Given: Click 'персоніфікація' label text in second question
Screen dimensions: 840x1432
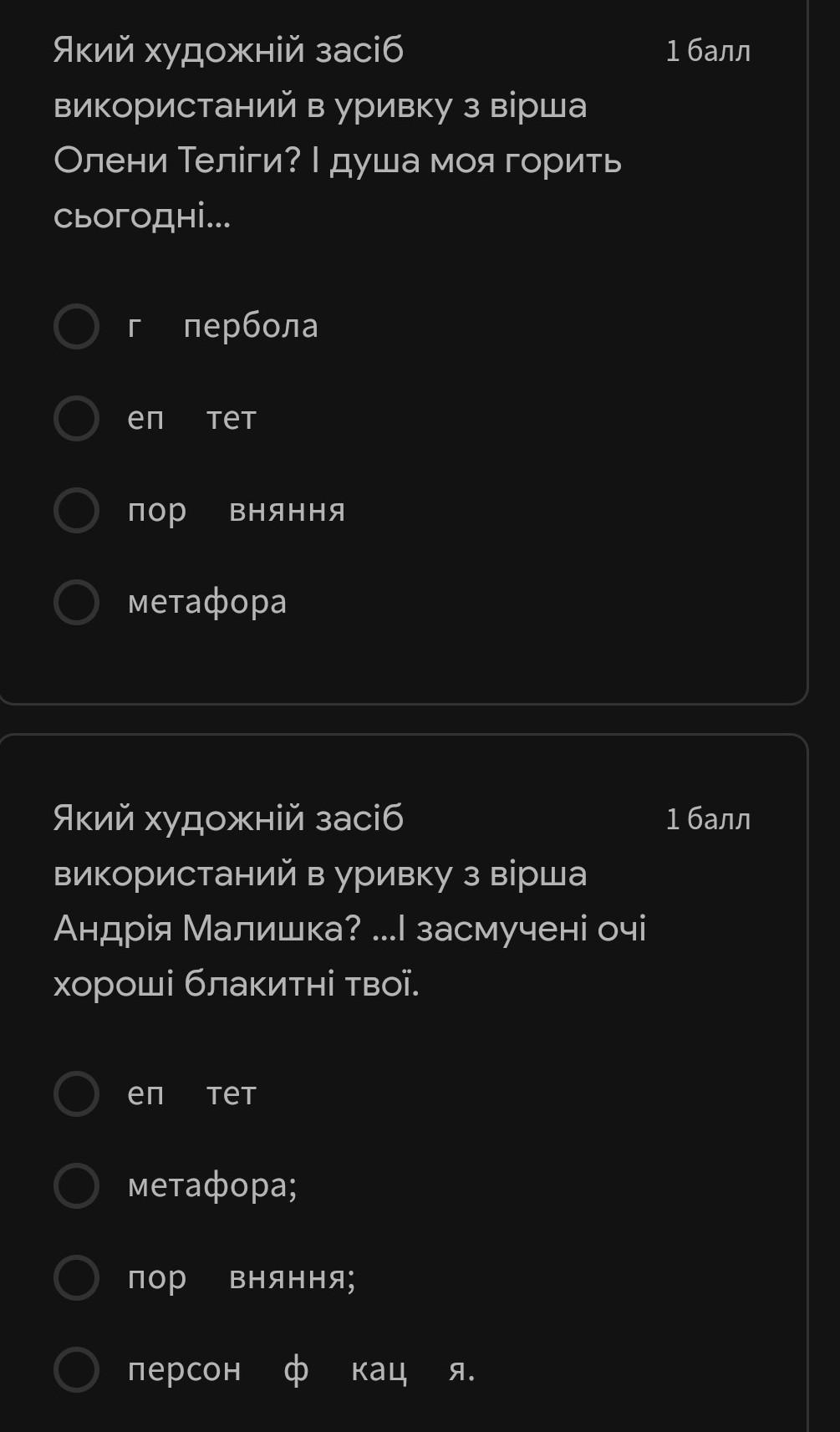Looking at the screenshot, I should pos(301,1369).
